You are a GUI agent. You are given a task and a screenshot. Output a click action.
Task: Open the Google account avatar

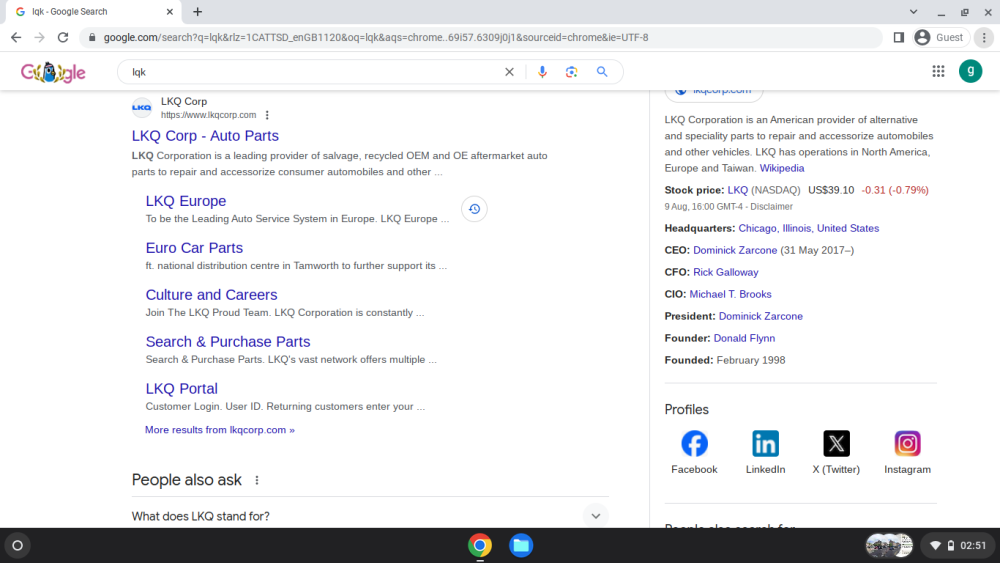971,71
